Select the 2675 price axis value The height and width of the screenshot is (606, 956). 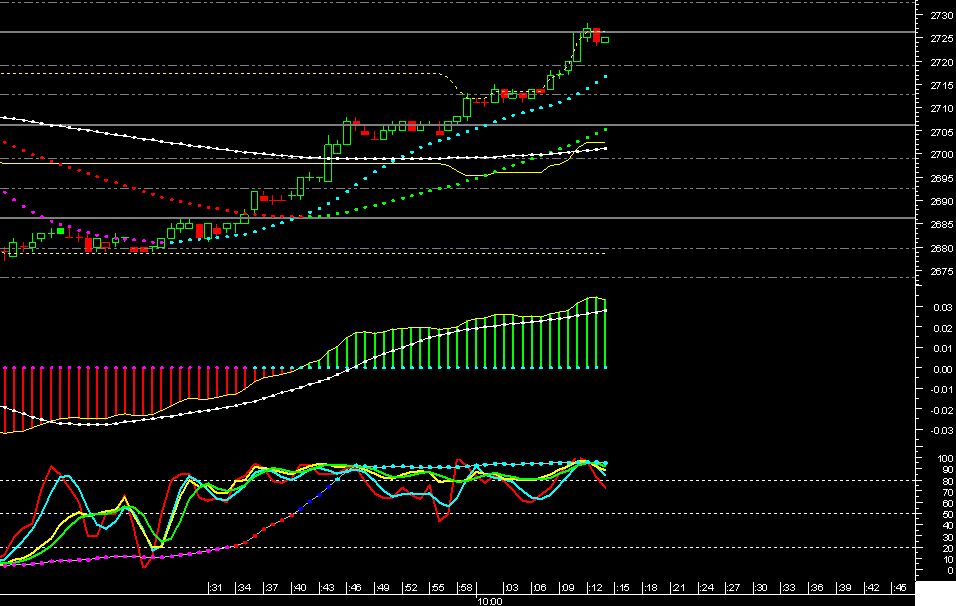941,271
